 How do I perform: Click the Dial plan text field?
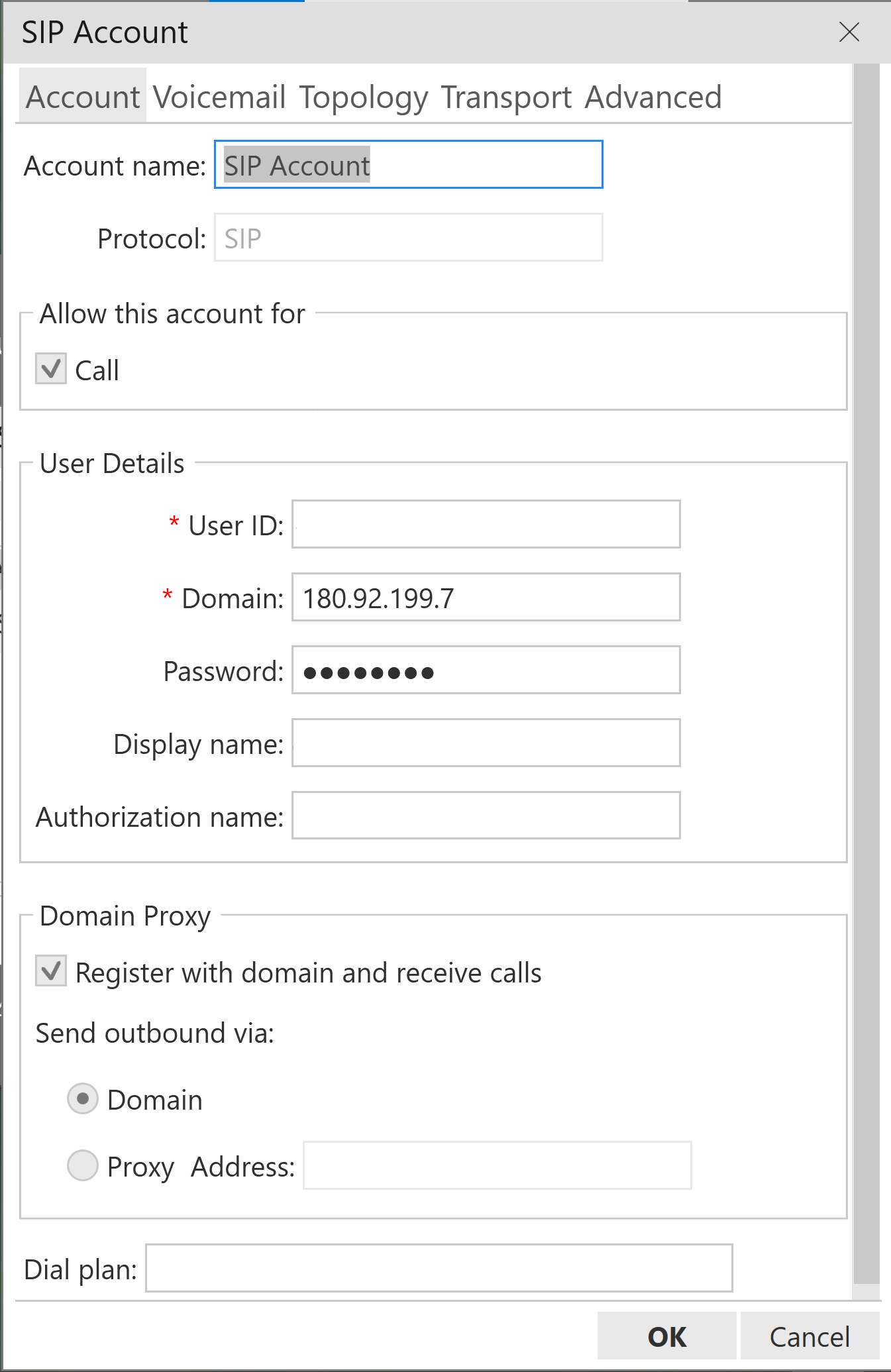[x=439, y=1269]
